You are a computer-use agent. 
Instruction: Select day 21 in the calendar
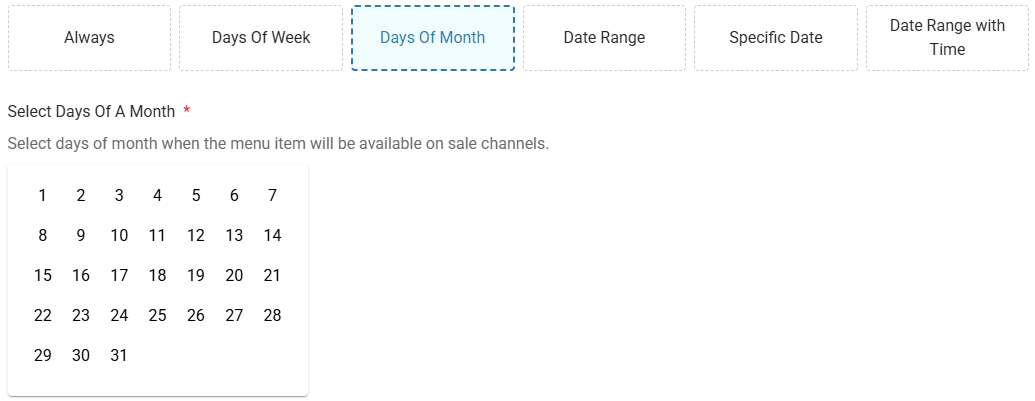coord(272,275)
